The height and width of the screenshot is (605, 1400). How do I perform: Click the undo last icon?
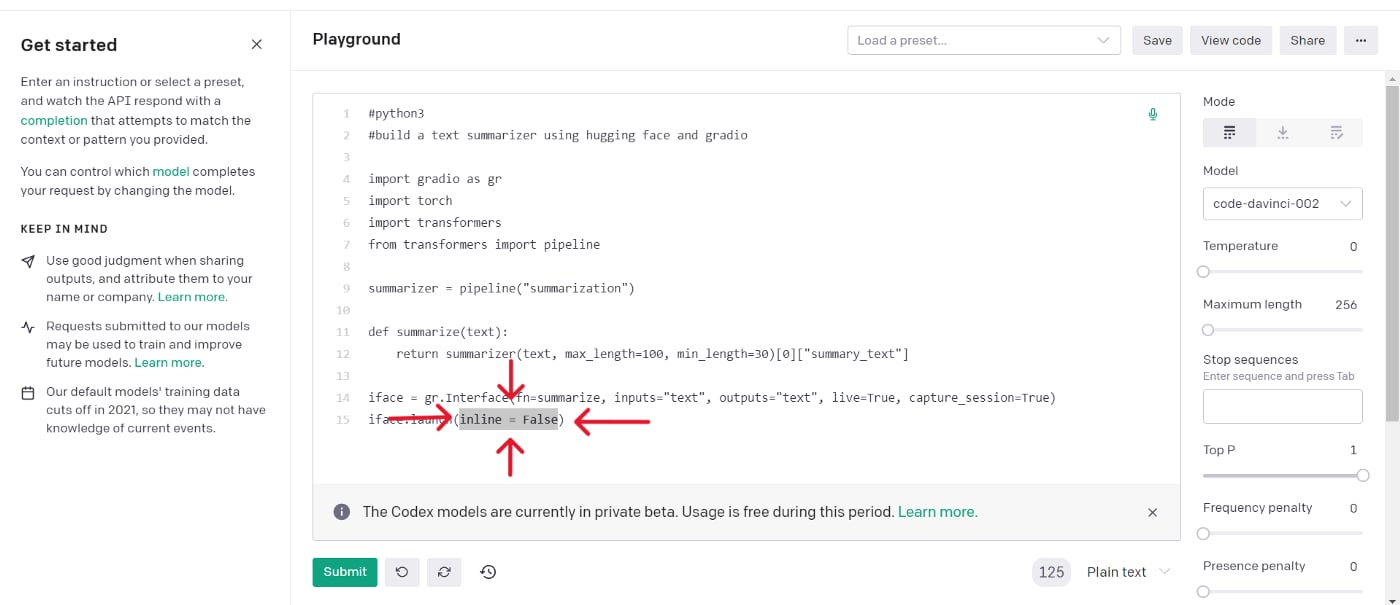(402, 572)
